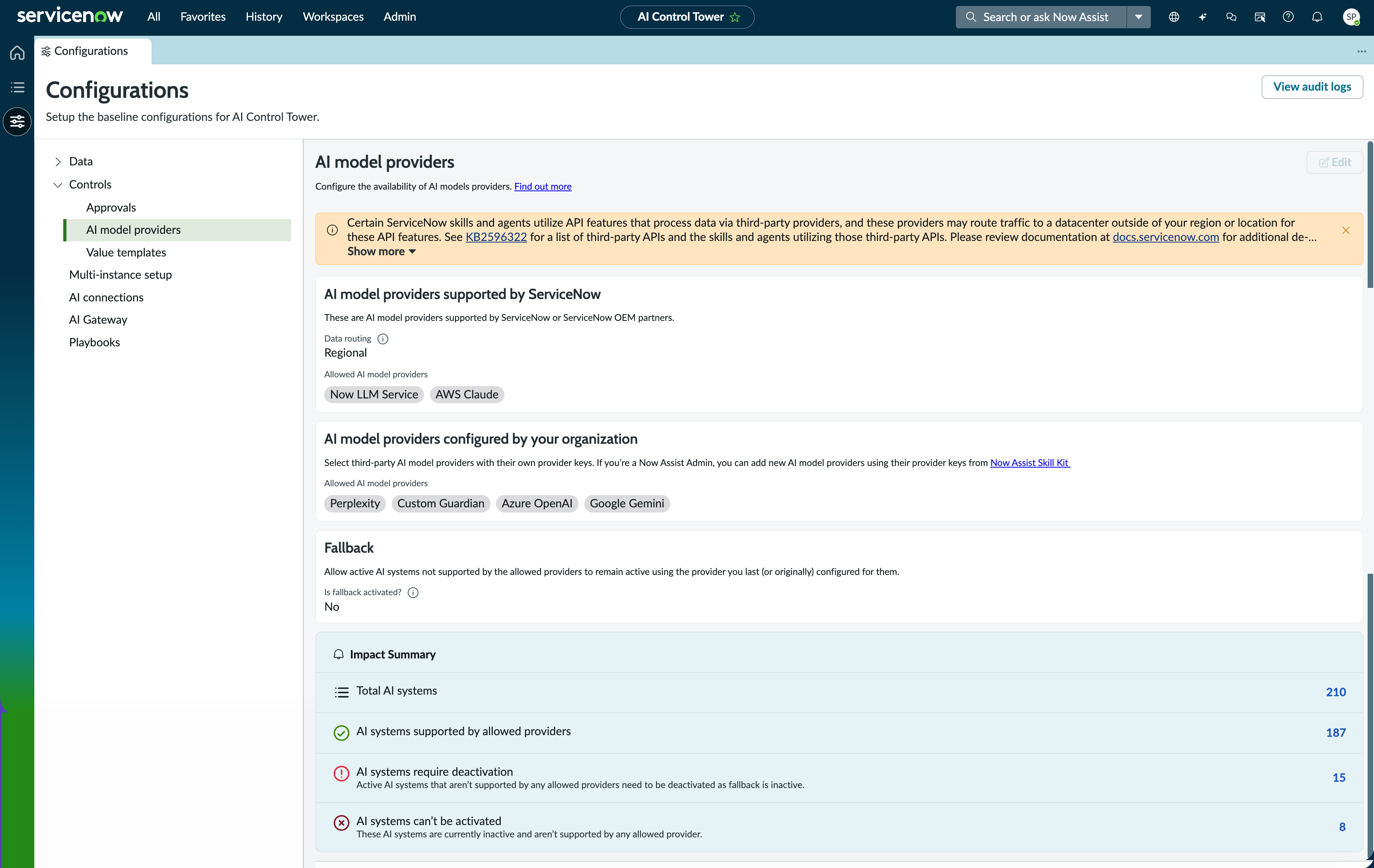1374x868 pixels.
Task: Open the docs.servicenow.com link
Action: (1166, 237)
